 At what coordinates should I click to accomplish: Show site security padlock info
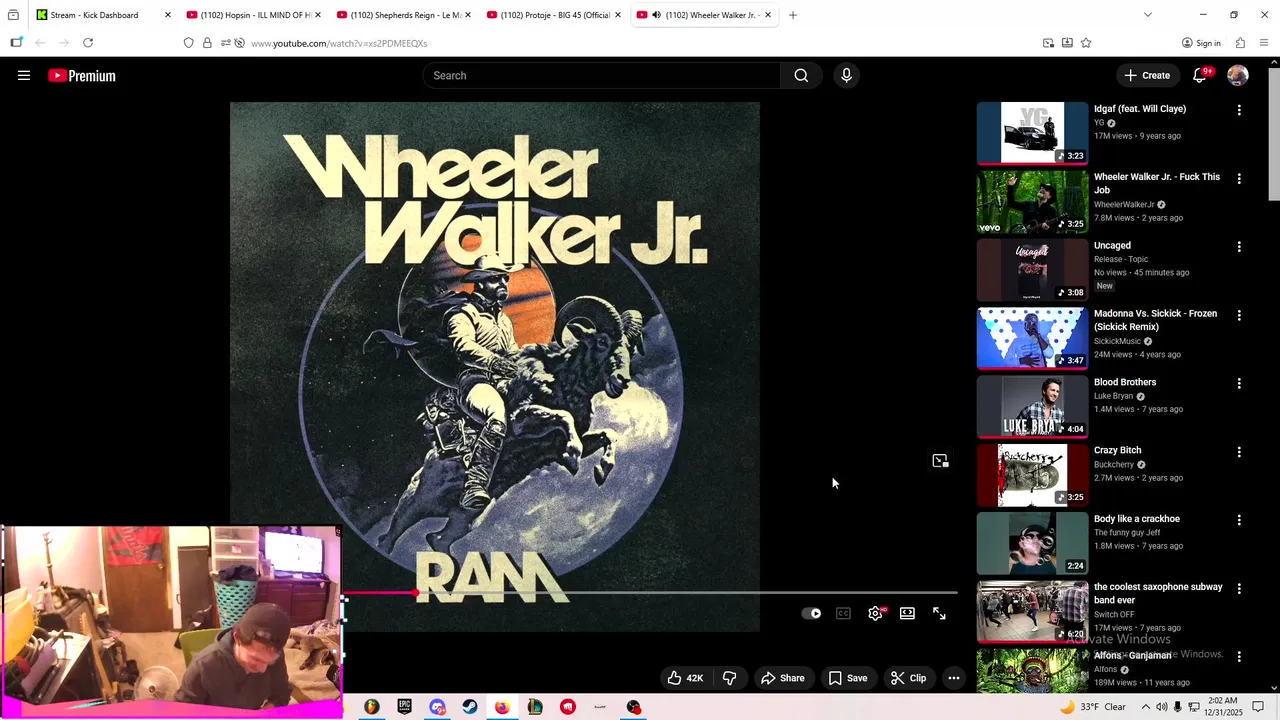coord(207,43)
